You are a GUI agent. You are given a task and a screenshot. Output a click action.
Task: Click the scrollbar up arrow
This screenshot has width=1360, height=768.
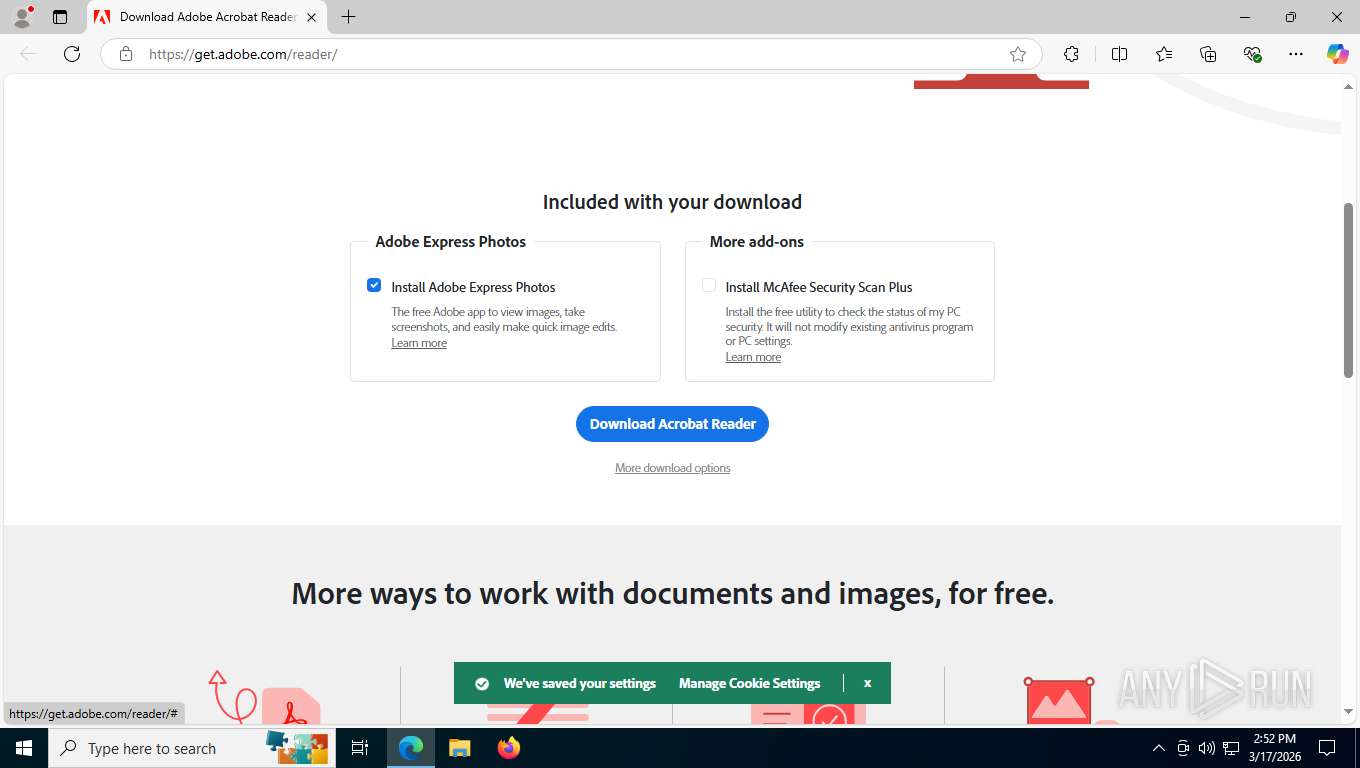[1348, 88]
